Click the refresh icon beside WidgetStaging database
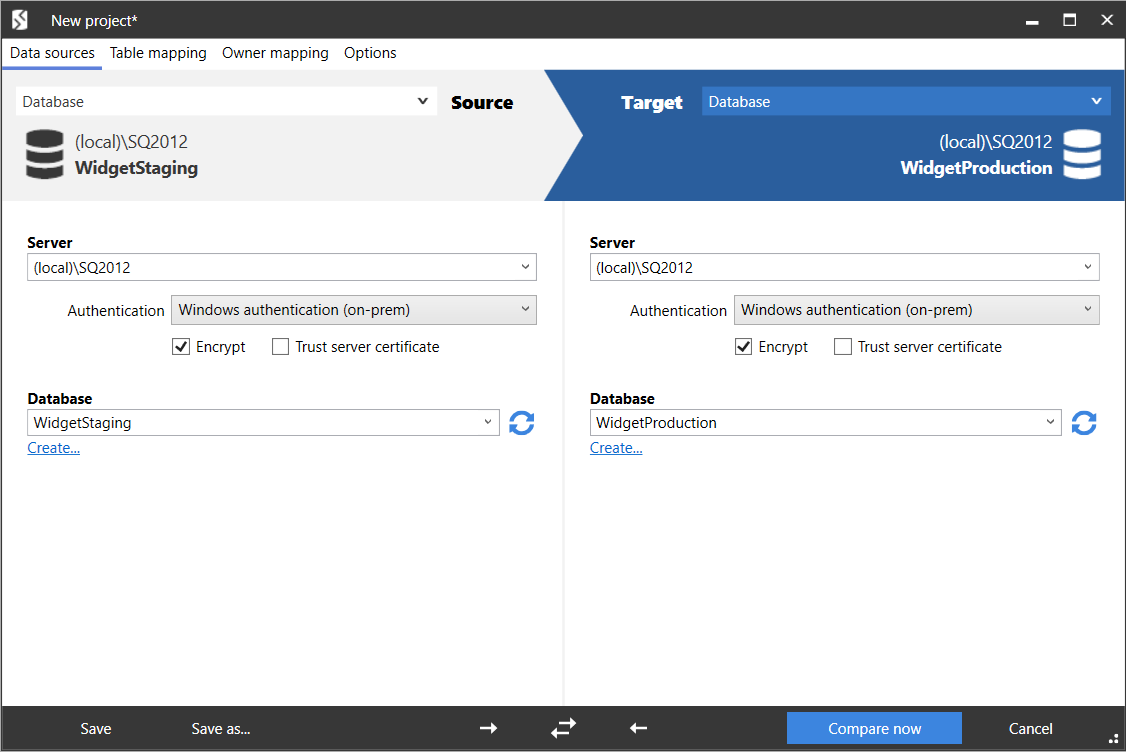The width and height of the screenshot is (1126, 752). click(521, 423)
